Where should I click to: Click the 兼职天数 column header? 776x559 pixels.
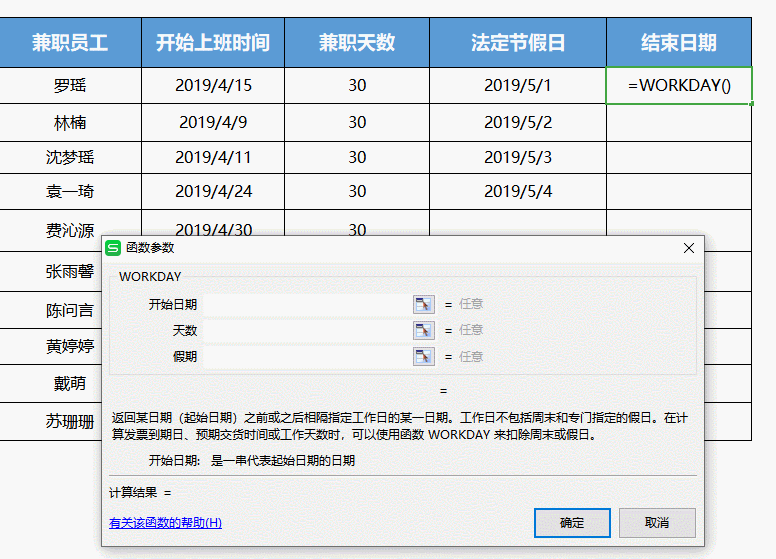(x=357, y=43)
